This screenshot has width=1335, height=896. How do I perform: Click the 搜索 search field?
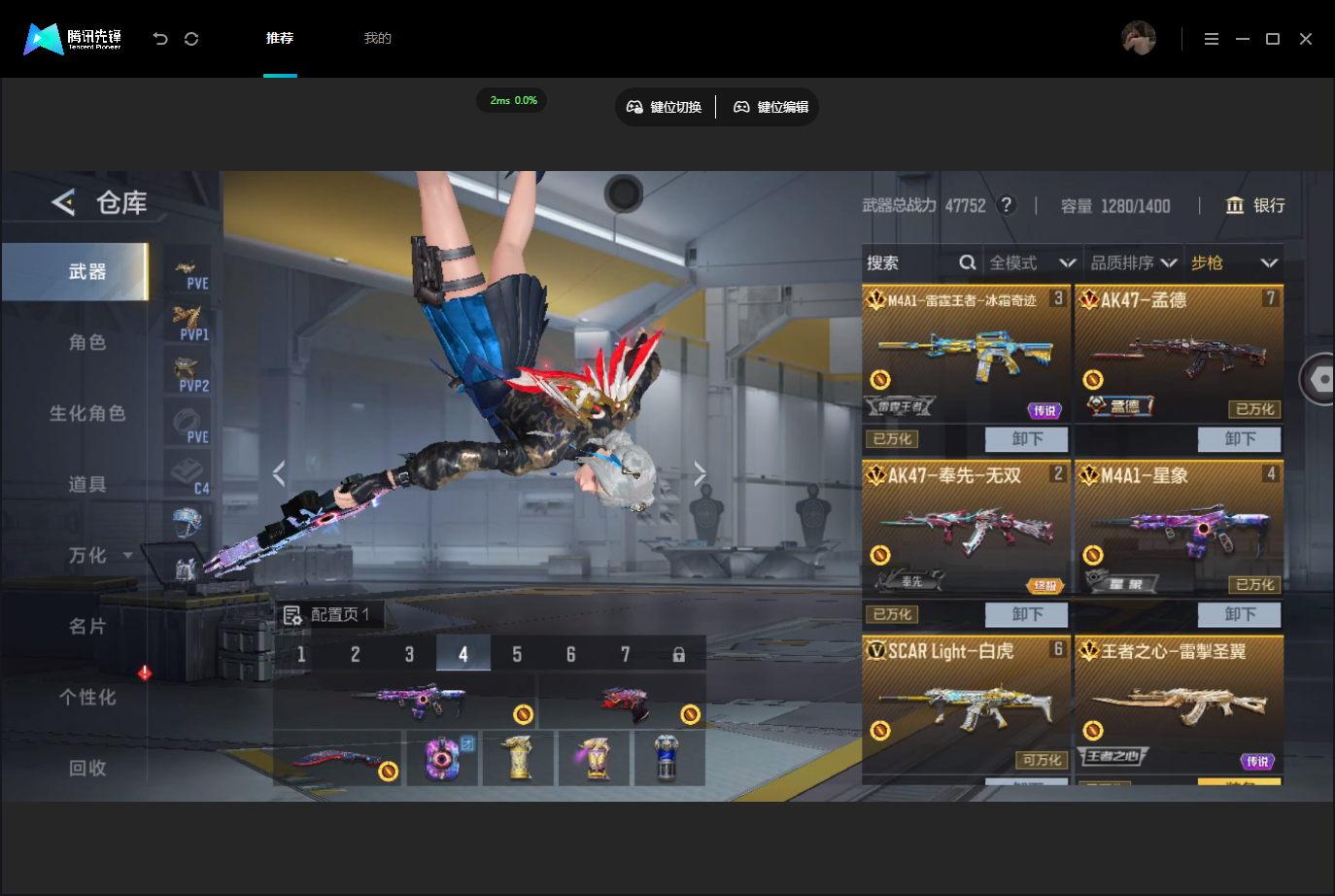click(x=921, y=262)
